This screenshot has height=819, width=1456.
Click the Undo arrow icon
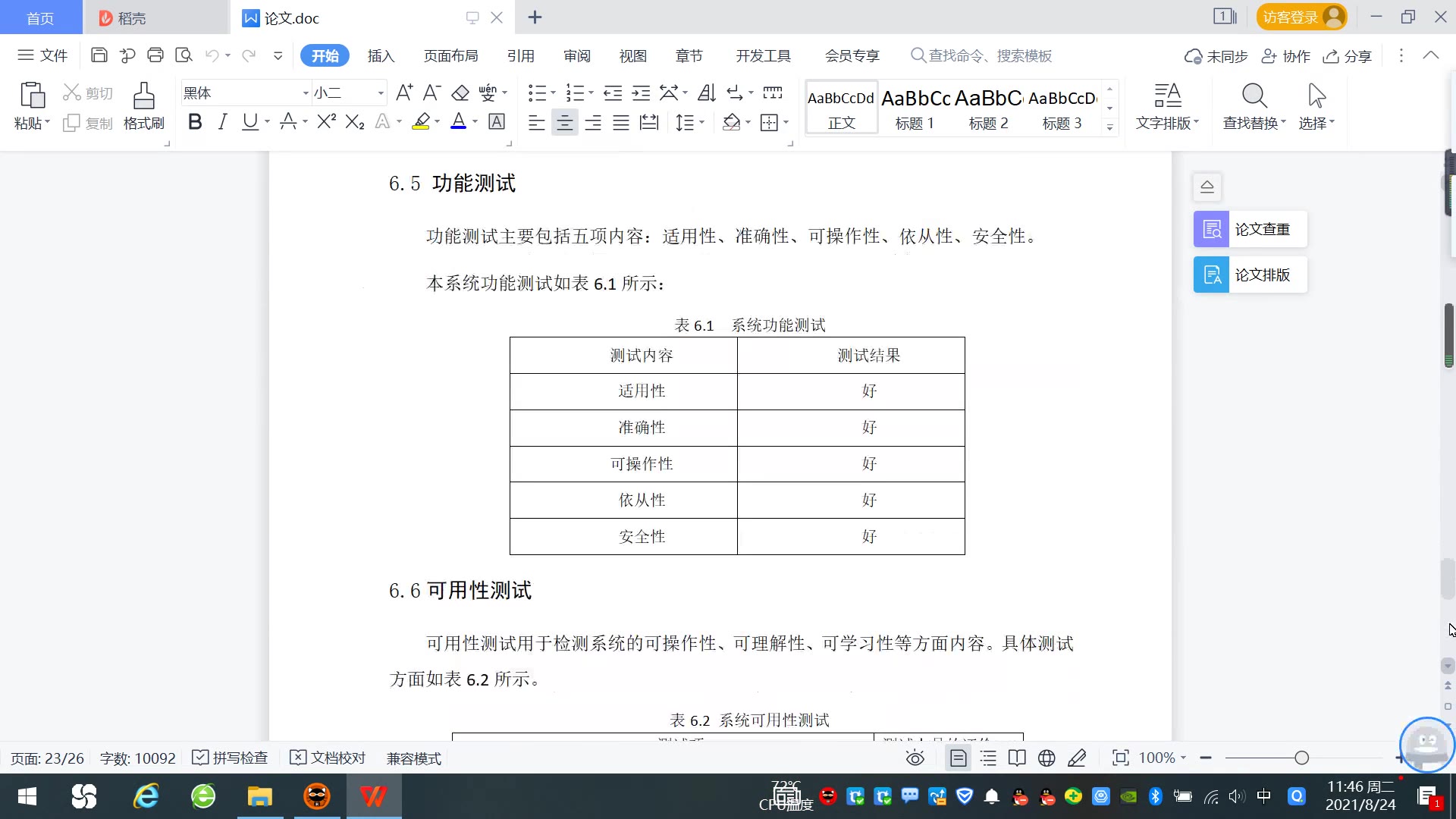point(212,55)
